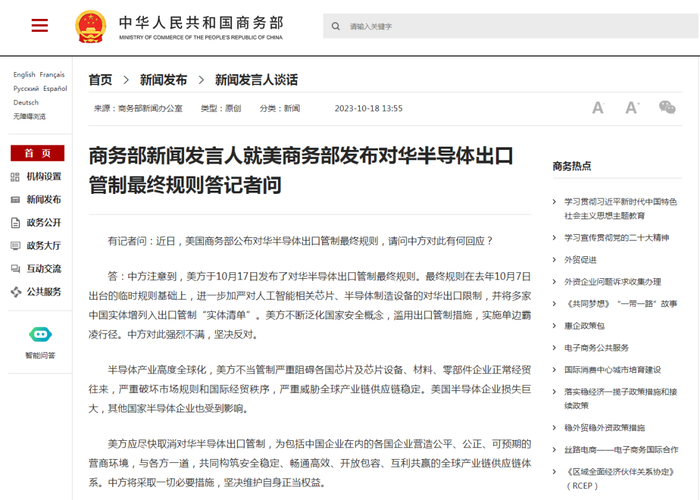Expand arrow beside 惠企政策包

[x=554, y=326]
